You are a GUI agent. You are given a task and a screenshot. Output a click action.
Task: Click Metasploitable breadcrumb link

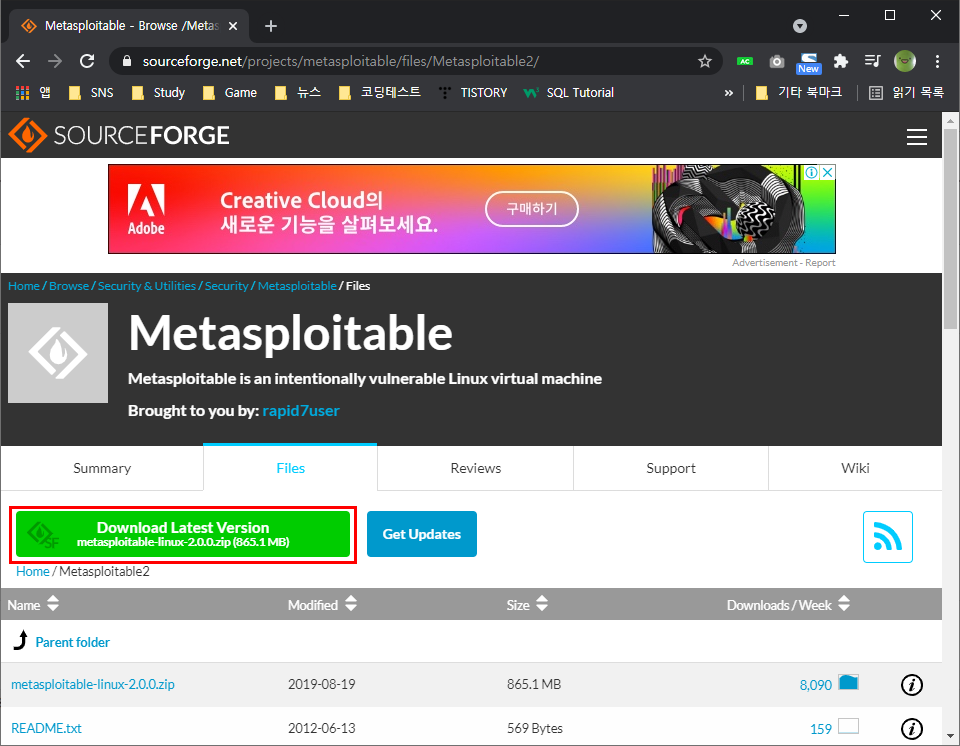click(x=297, y=285)
